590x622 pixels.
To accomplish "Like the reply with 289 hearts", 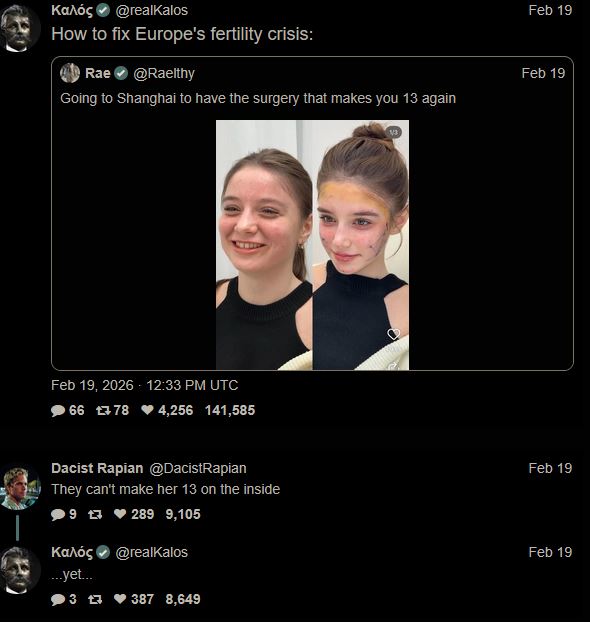I will (120, 514).
